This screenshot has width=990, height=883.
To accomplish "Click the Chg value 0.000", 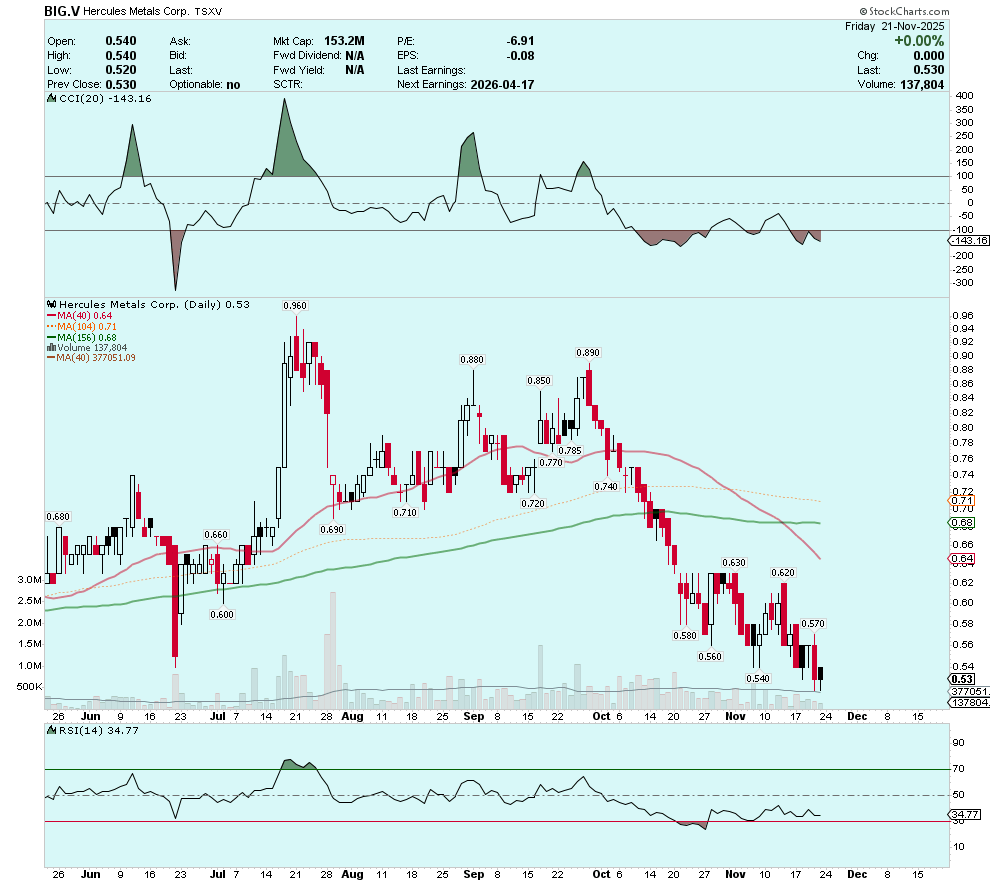I will (929, 56).
